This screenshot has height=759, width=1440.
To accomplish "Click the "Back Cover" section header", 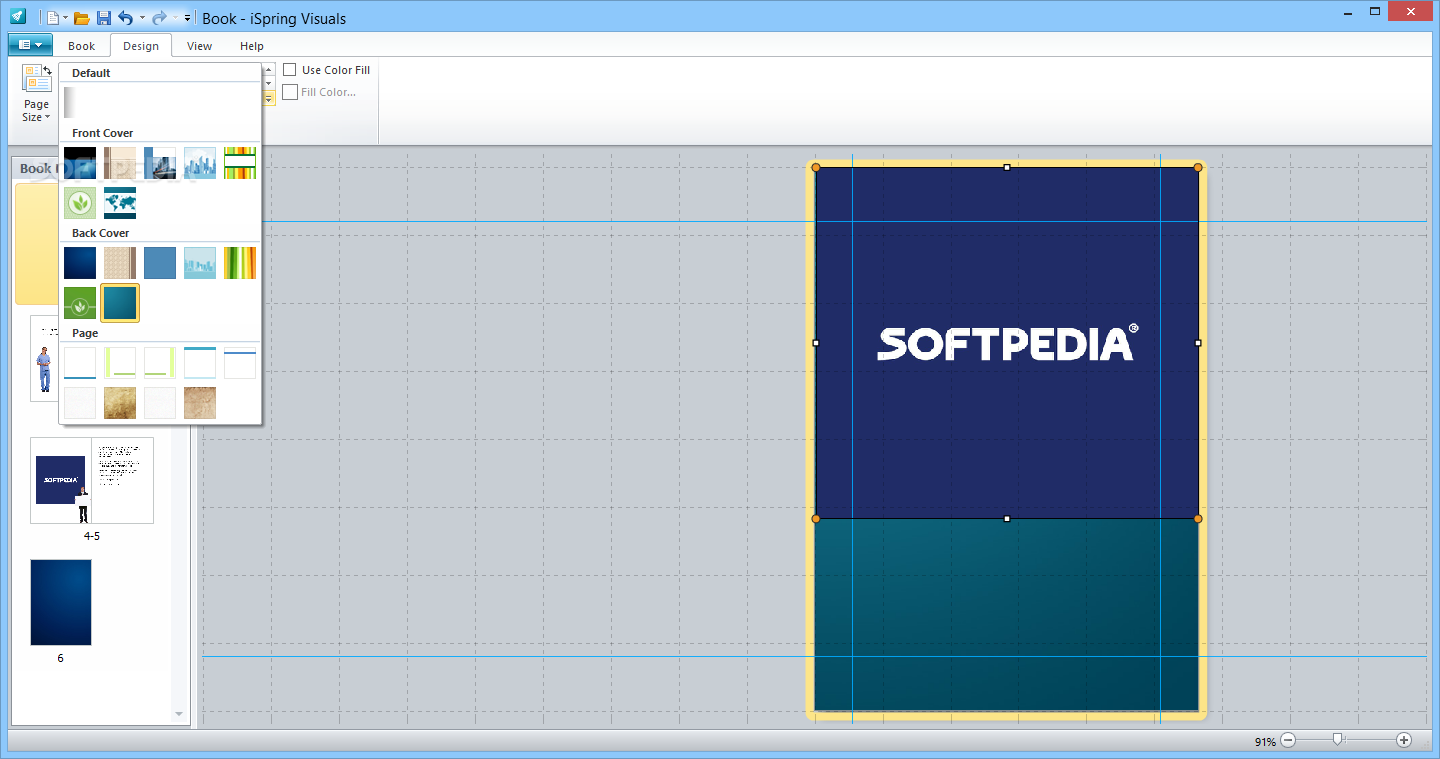I will [x=101, y=233].
